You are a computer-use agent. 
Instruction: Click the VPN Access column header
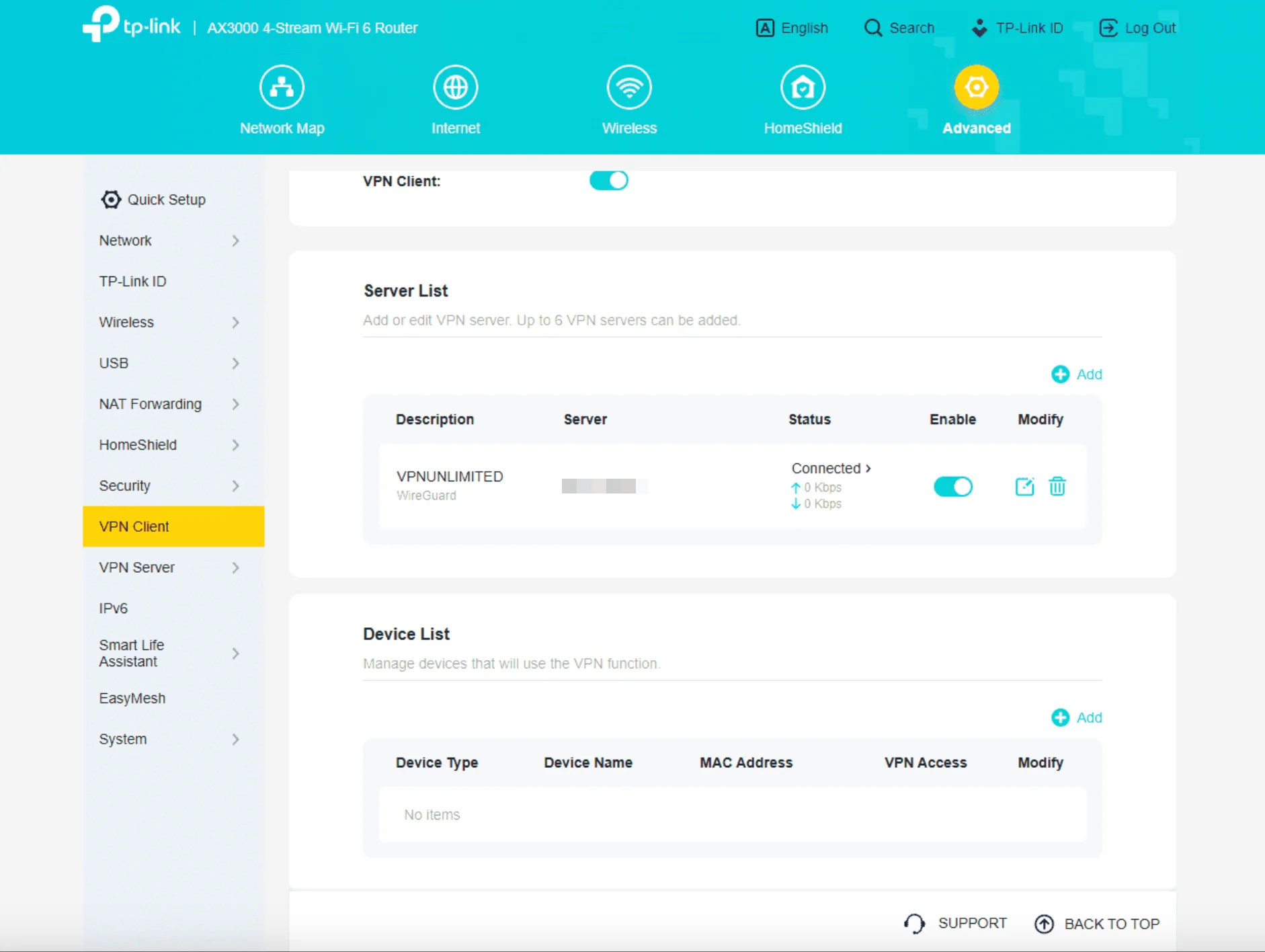[x=925, y=763]
